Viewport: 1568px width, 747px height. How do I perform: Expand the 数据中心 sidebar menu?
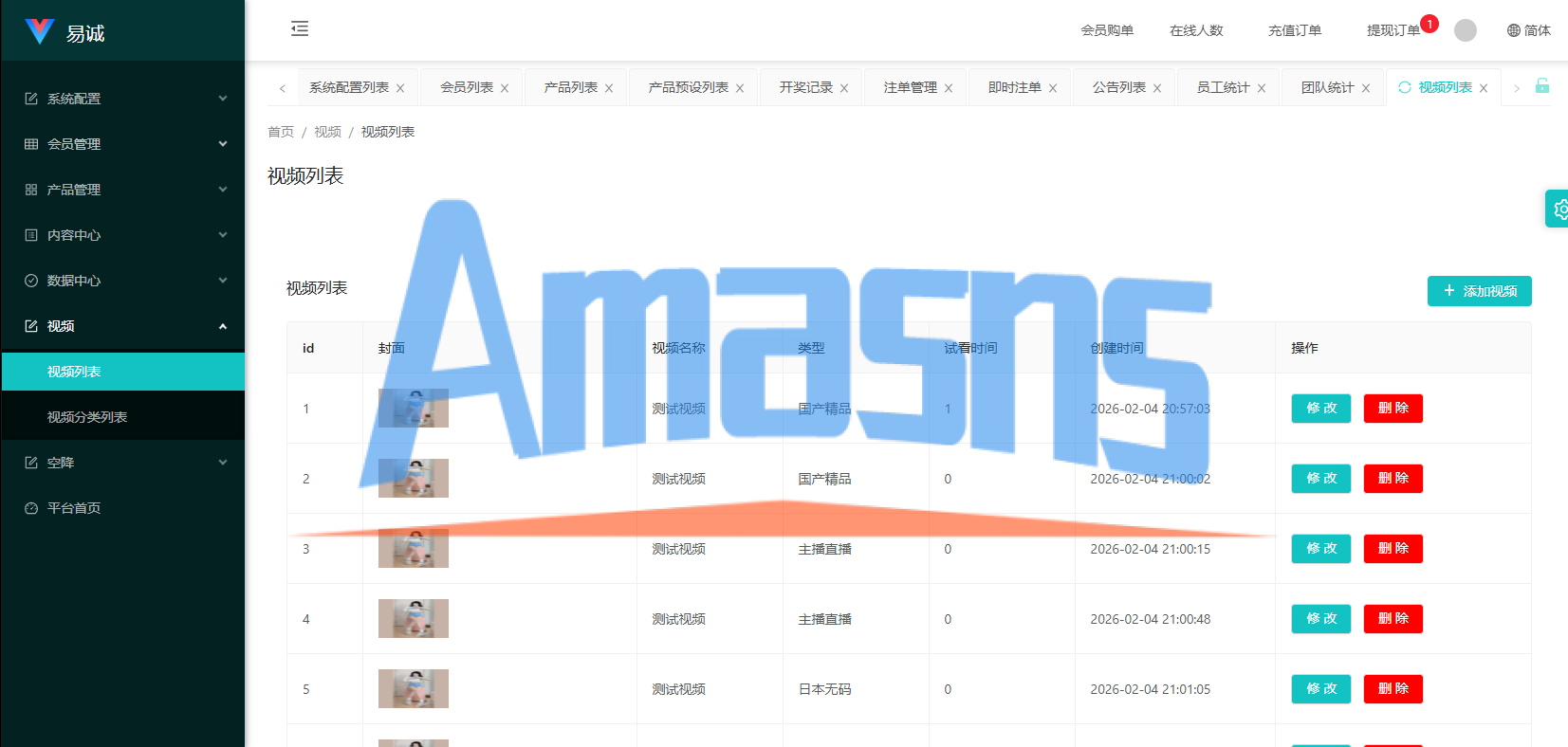(x=123, y=281)
